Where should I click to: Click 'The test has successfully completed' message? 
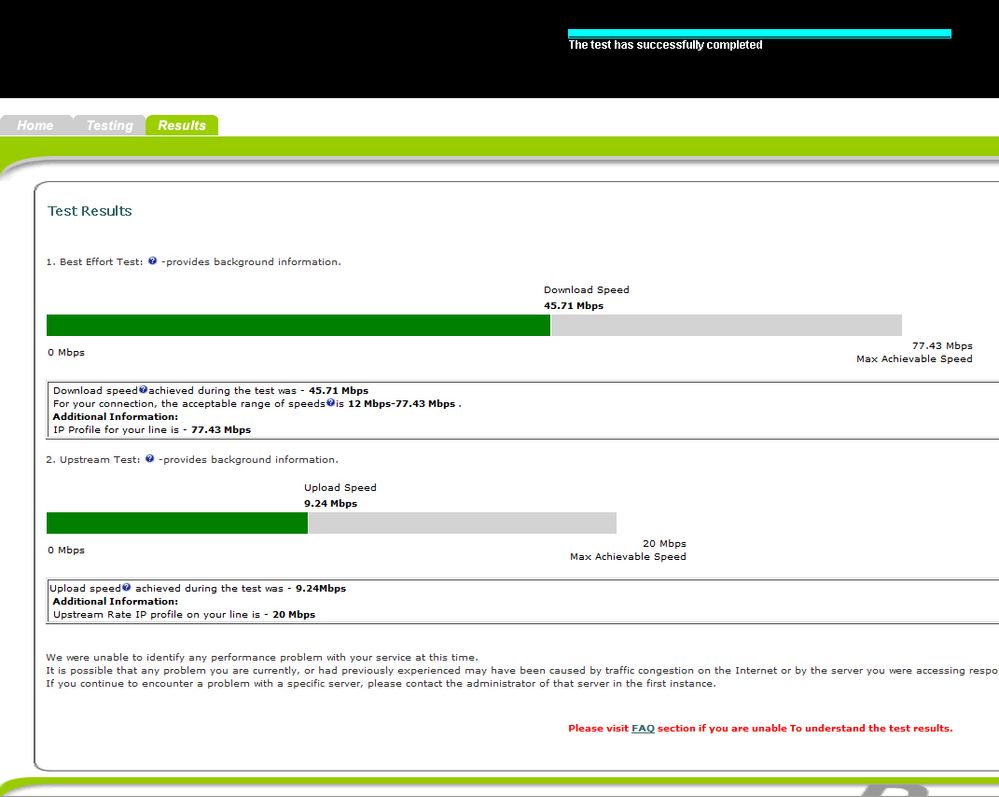tap(665, 45)
